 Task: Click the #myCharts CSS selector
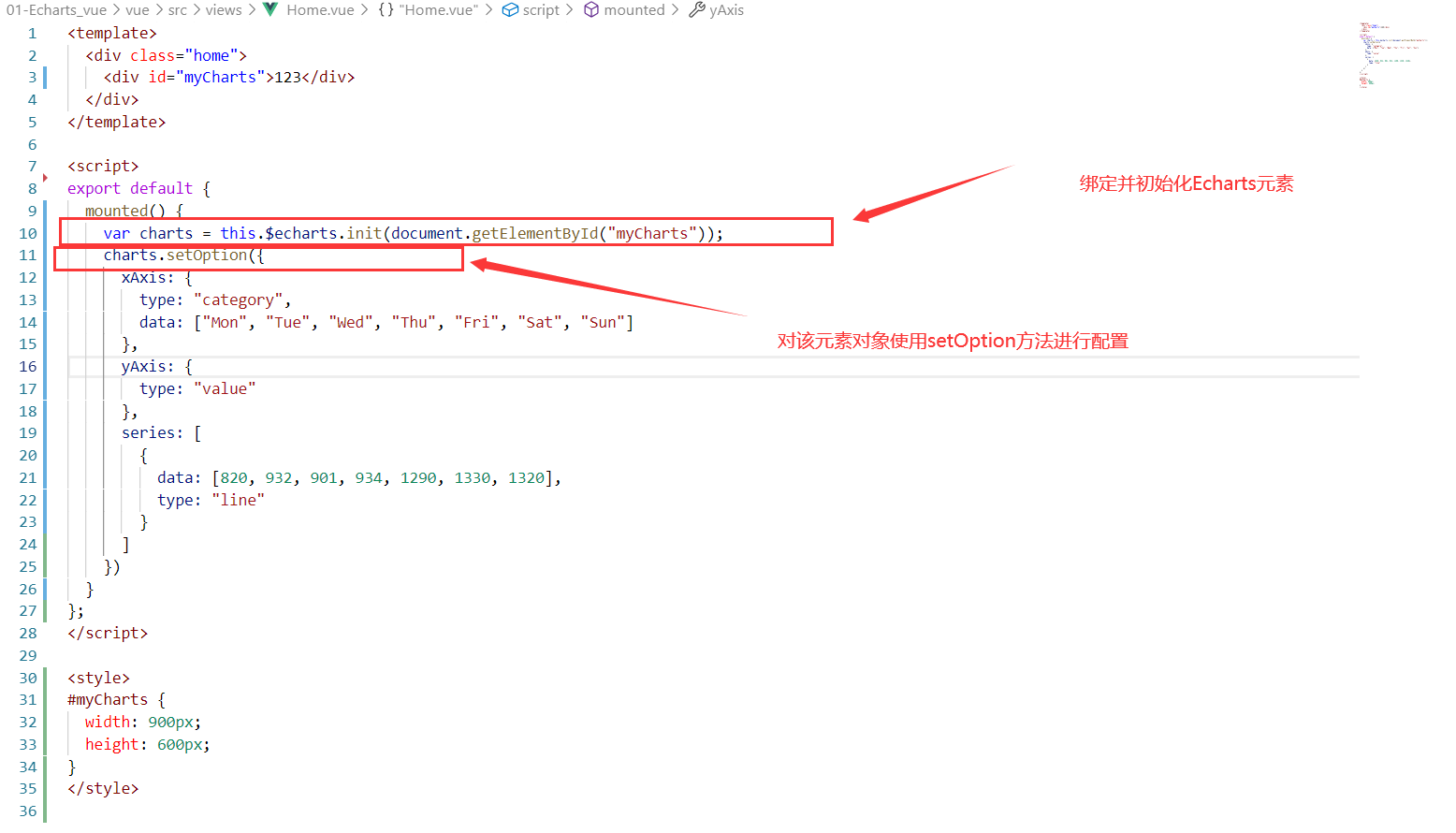click(108, 700)
